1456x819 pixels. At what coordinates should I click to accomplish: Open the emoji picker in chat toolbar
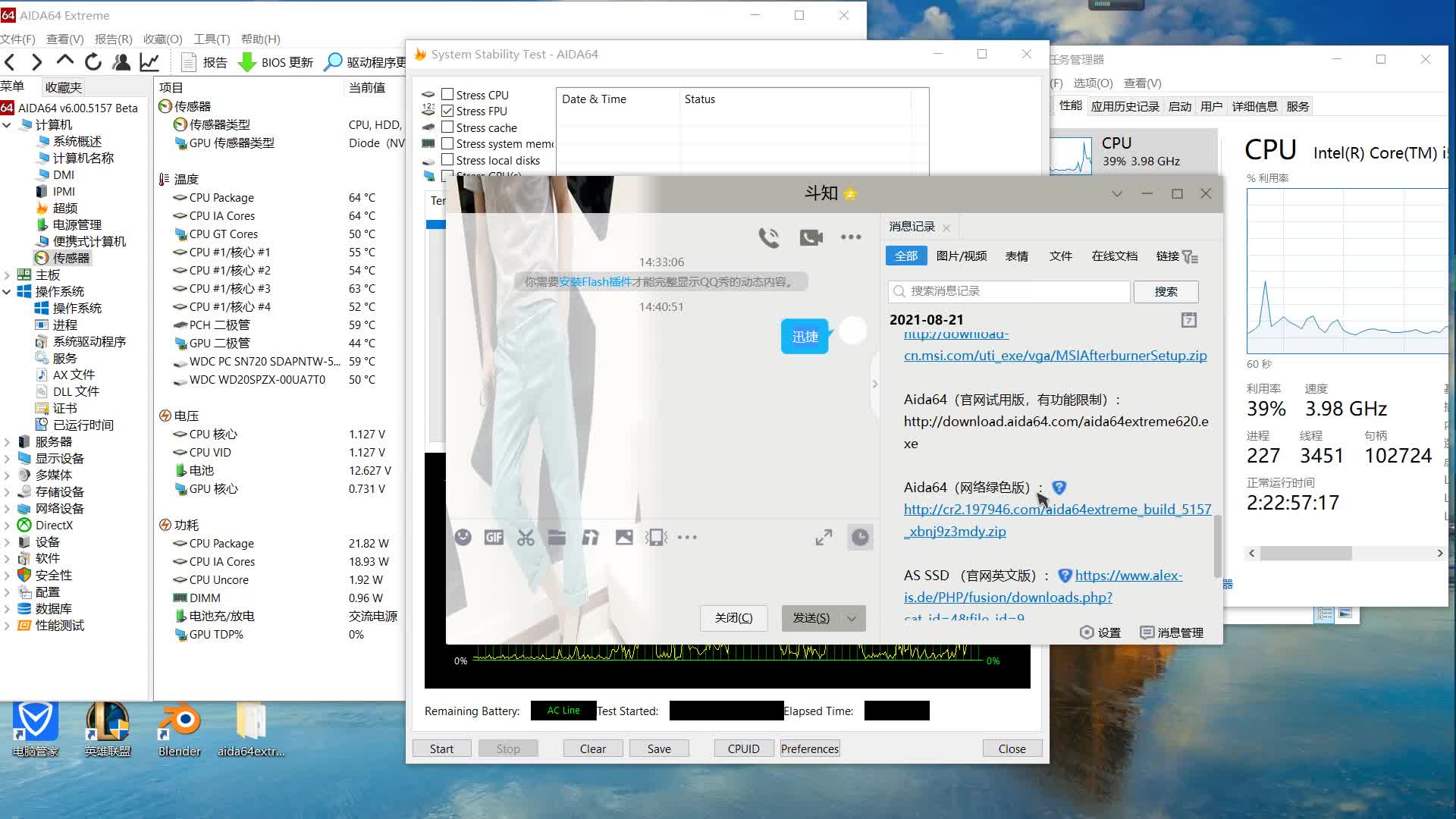pos(463,537)
